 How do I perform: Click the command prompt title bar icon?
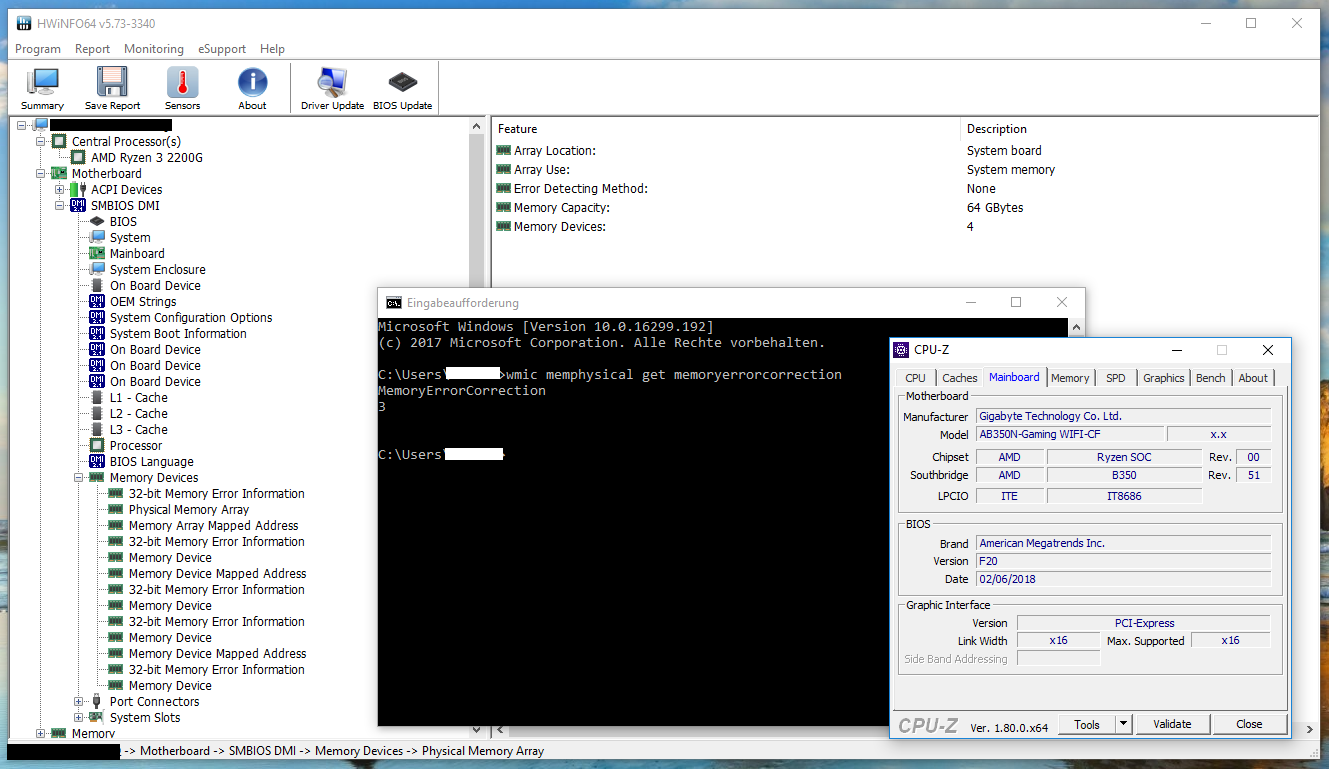[x=394, y=303]
